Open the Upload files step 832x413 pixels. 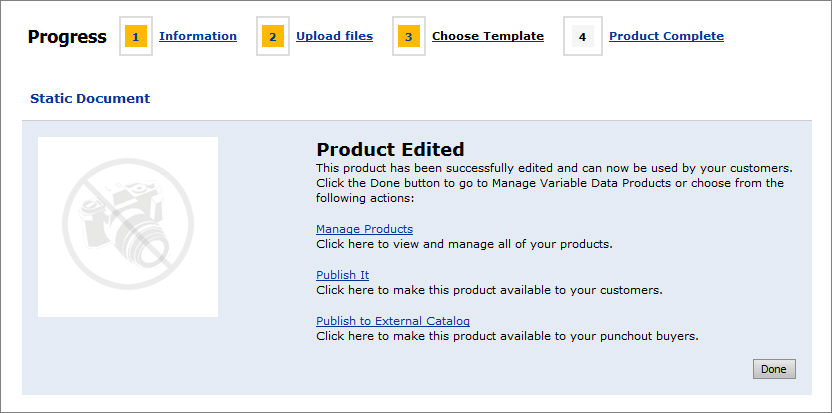(334, 36)
